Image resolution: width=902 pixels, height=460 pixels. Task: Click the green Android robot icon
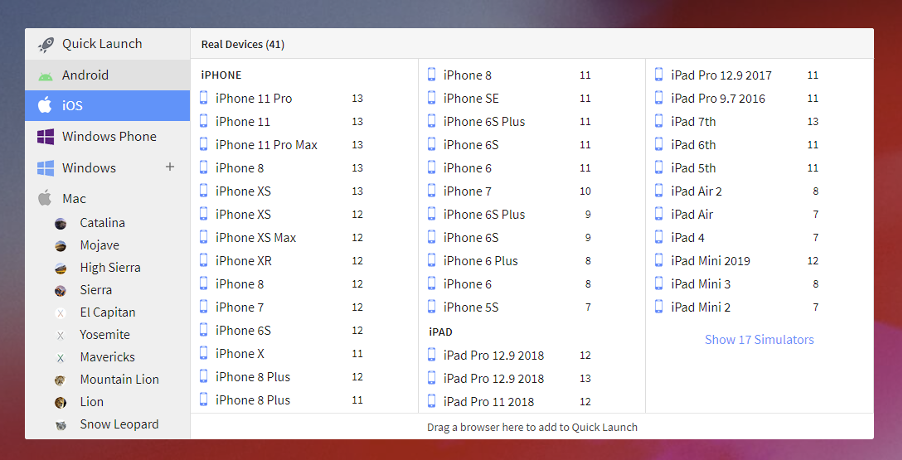coord(45,76)
